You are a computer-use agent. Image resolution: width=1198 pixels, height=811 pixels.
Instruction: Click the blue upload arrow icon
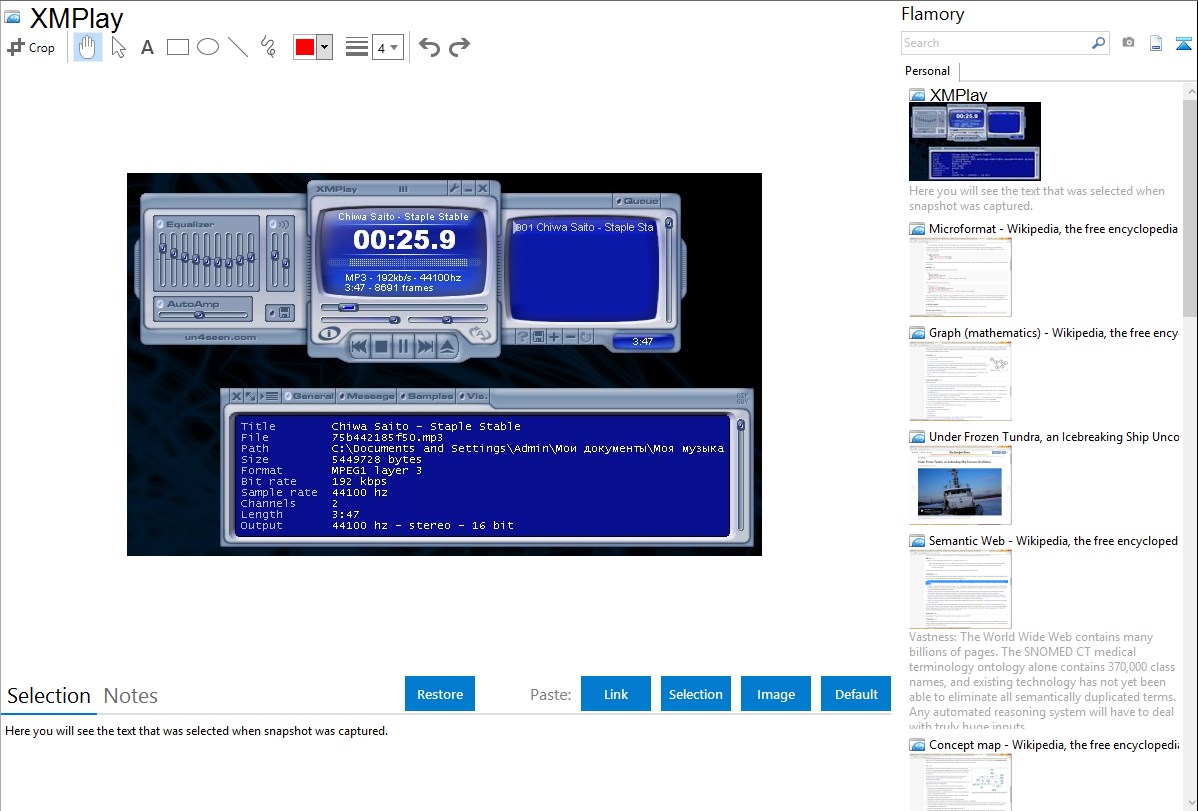[x=1183, y=43]
